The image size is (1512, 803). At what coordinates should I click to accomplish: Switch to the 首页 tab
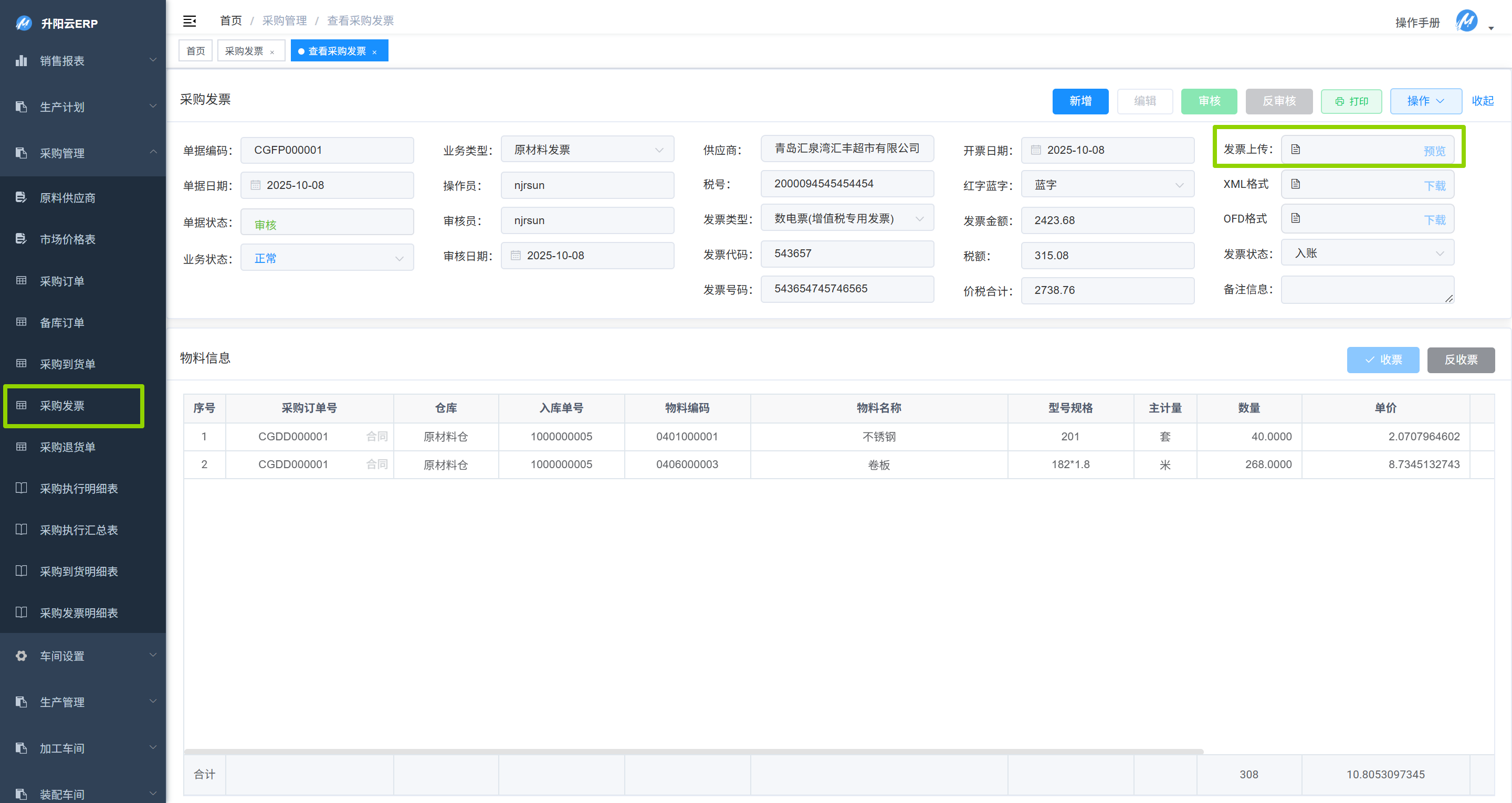pyautogui.click(x=195, y=51)
